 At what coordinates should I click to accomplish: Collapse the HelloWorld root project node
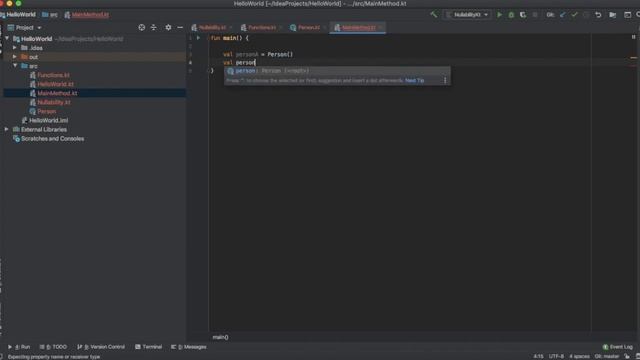pos(7,38)
